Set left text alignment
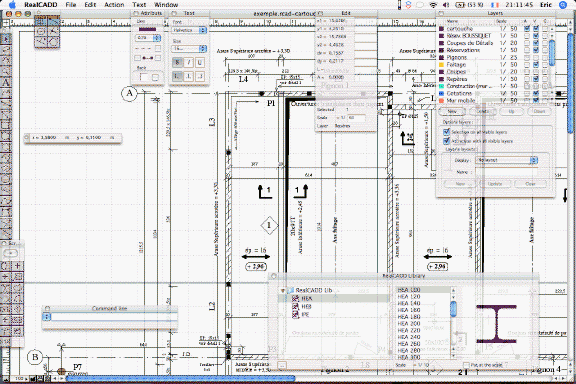Screen dimensions: 576x384 click(177, 76)
